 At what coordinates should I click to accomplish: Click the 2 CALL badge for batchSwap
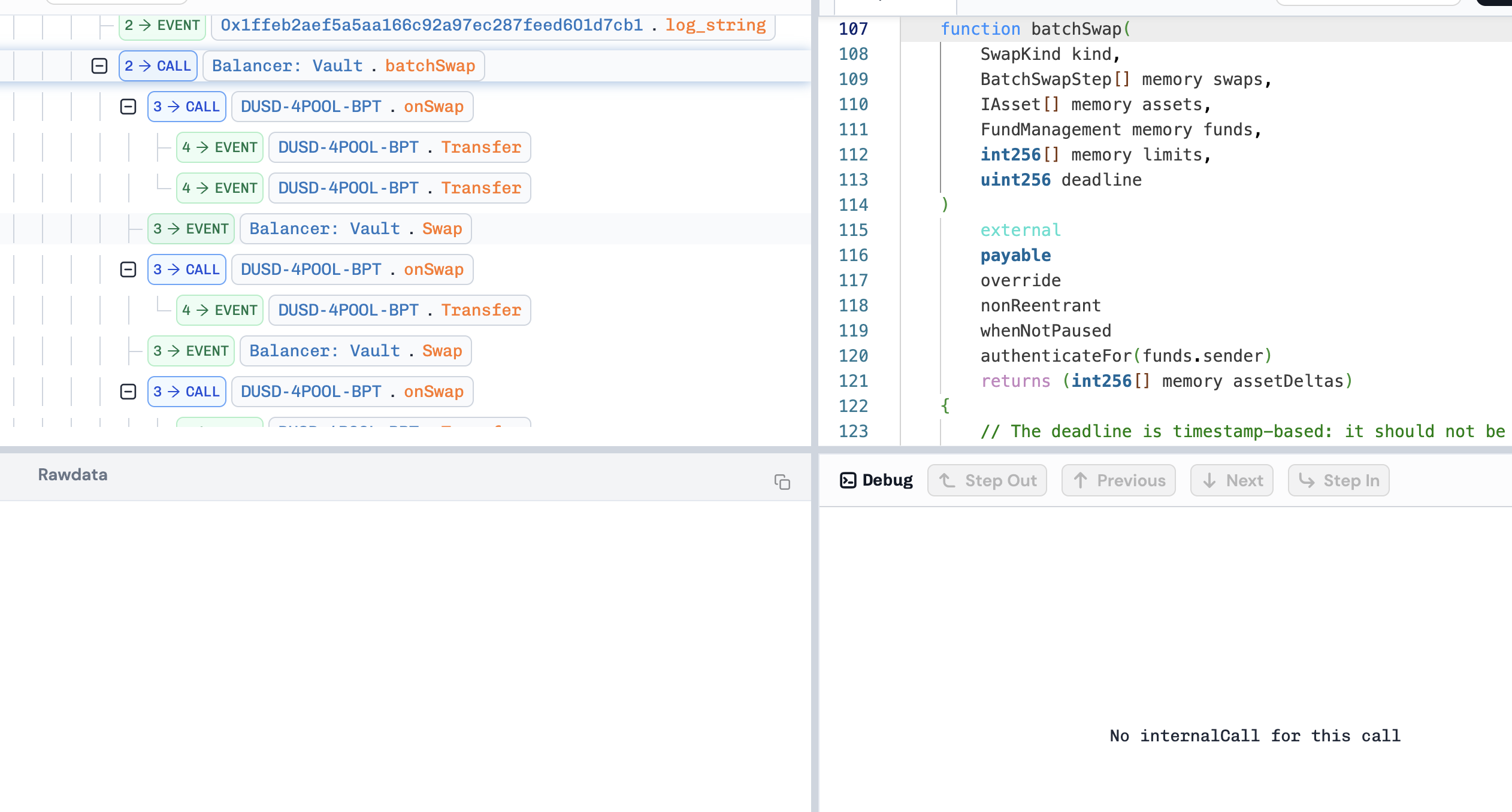coord(158,66)
